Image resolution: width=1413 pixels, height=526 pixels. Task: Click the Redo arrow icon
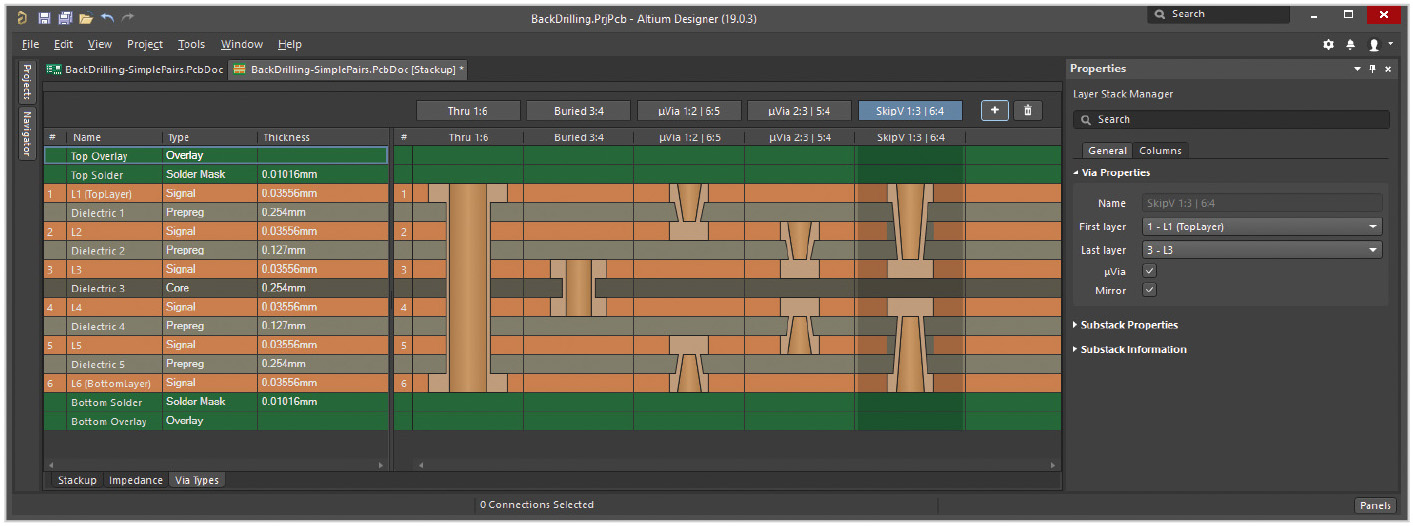pos(127,18)
